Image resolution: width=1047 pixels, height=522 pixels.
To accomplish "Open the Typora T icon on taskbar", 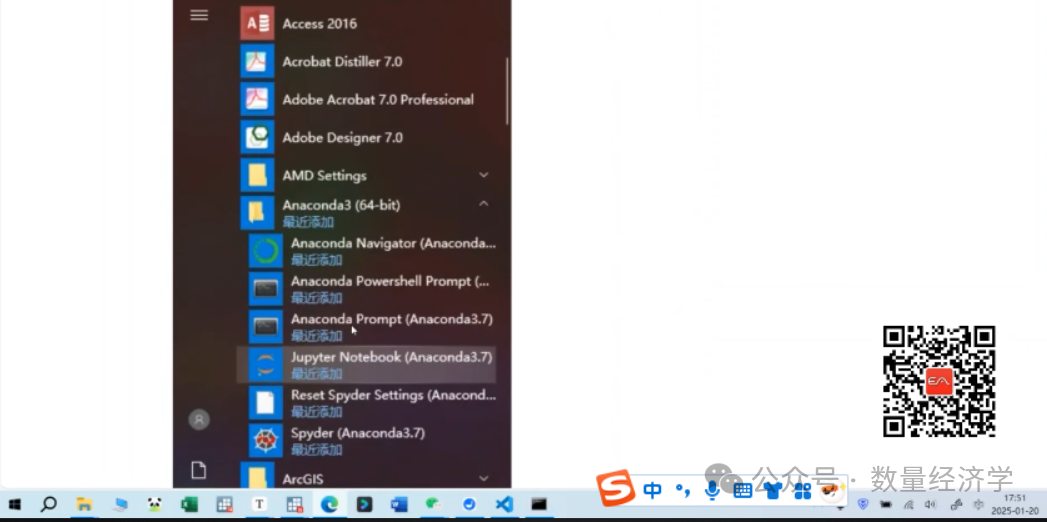I will [258, 504].
